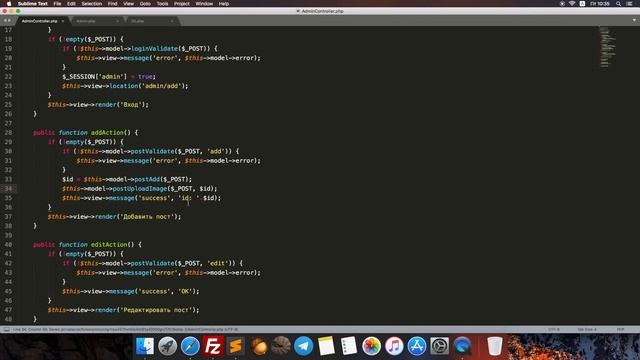This screenshot has height=360, width=640.
Task: Open the Selection menu
Action: pos(91,4)
